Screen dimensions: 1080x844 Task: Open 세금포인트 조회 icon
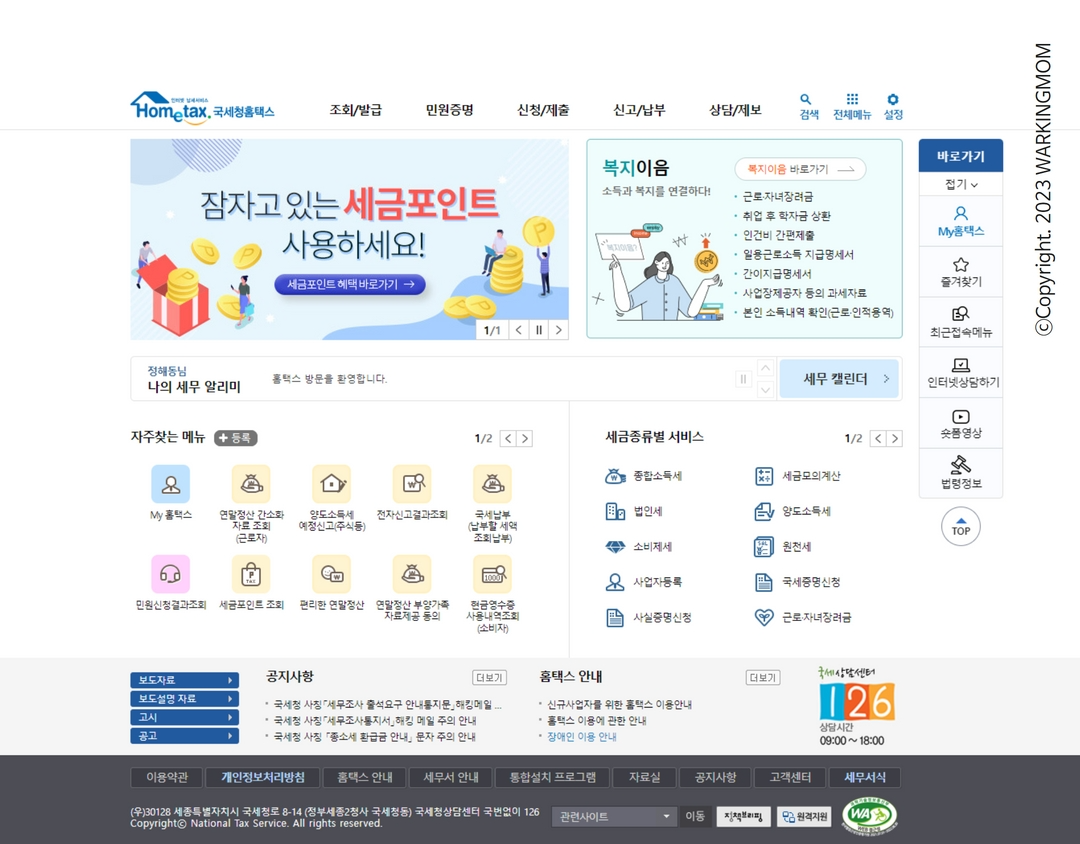[x=251, y=574]
